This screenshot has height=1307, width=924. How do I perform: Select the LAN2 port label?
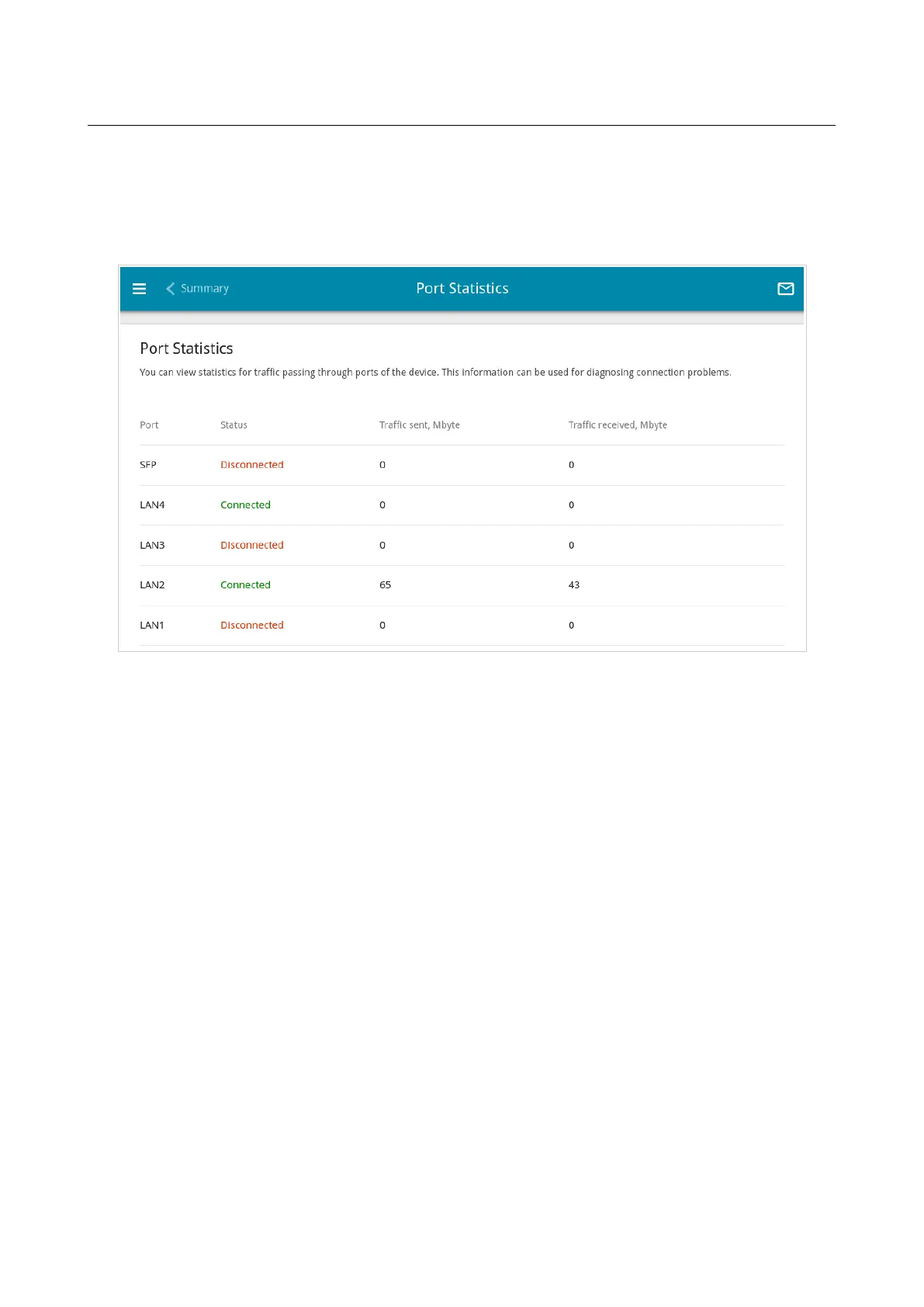point(152,585)
